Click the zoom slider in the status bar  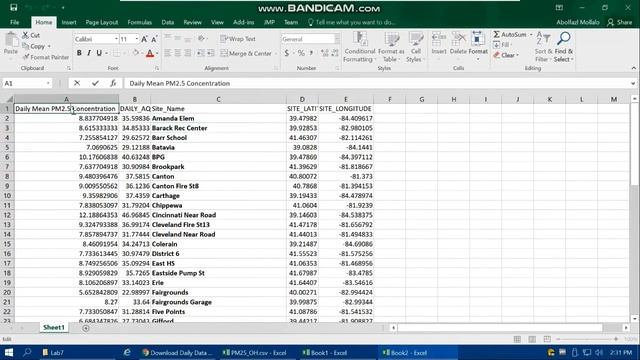point(587,339)
